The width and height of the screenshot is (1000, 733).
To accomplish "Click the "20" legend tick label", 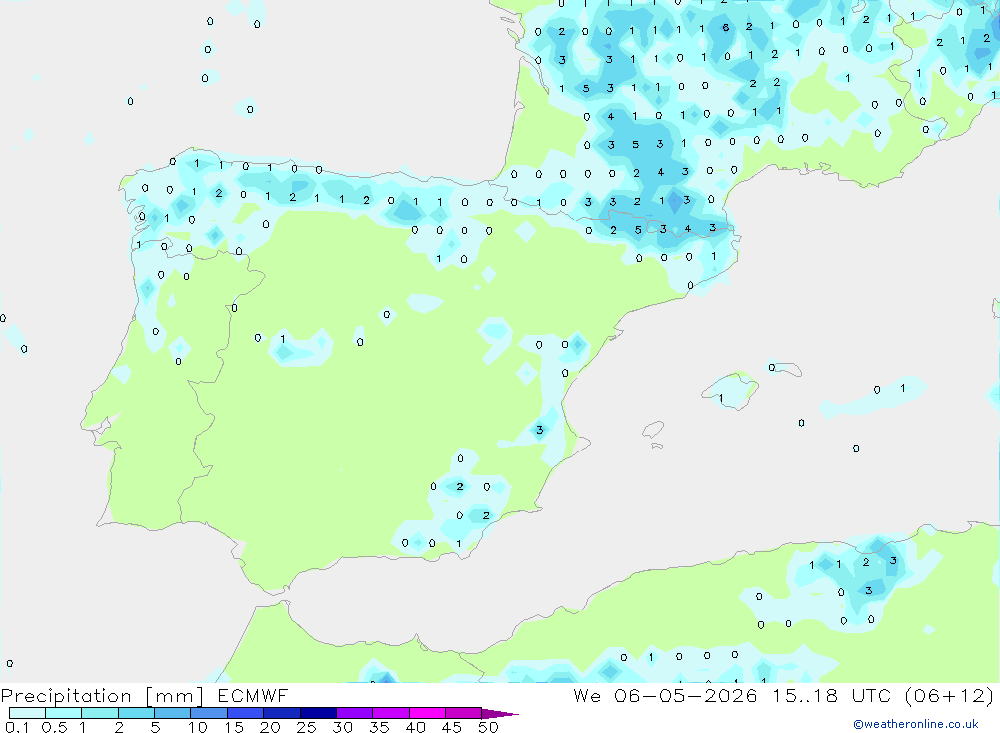I will click(x=270, y=727).
